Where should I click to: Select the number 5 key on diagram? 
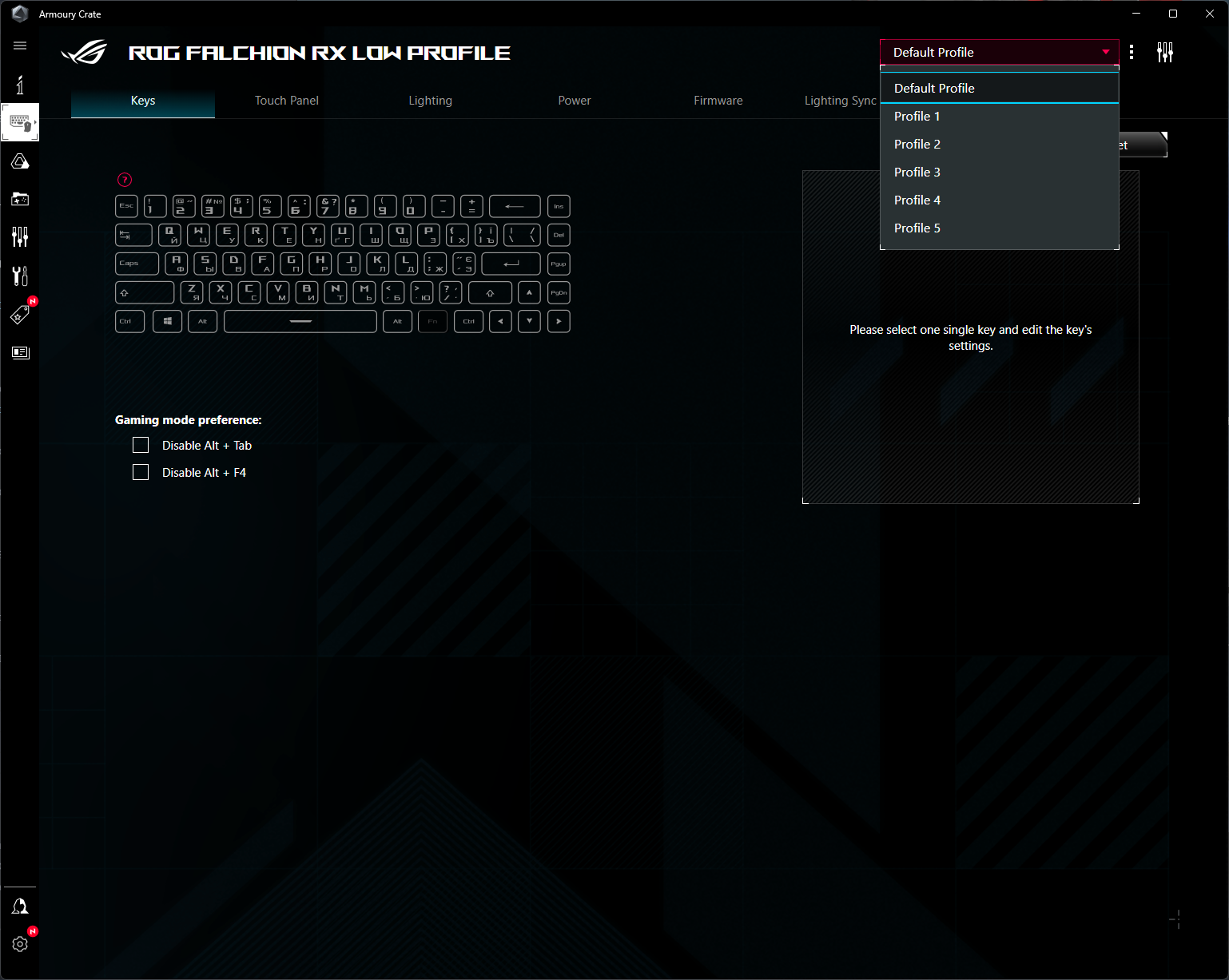[270, 206]
